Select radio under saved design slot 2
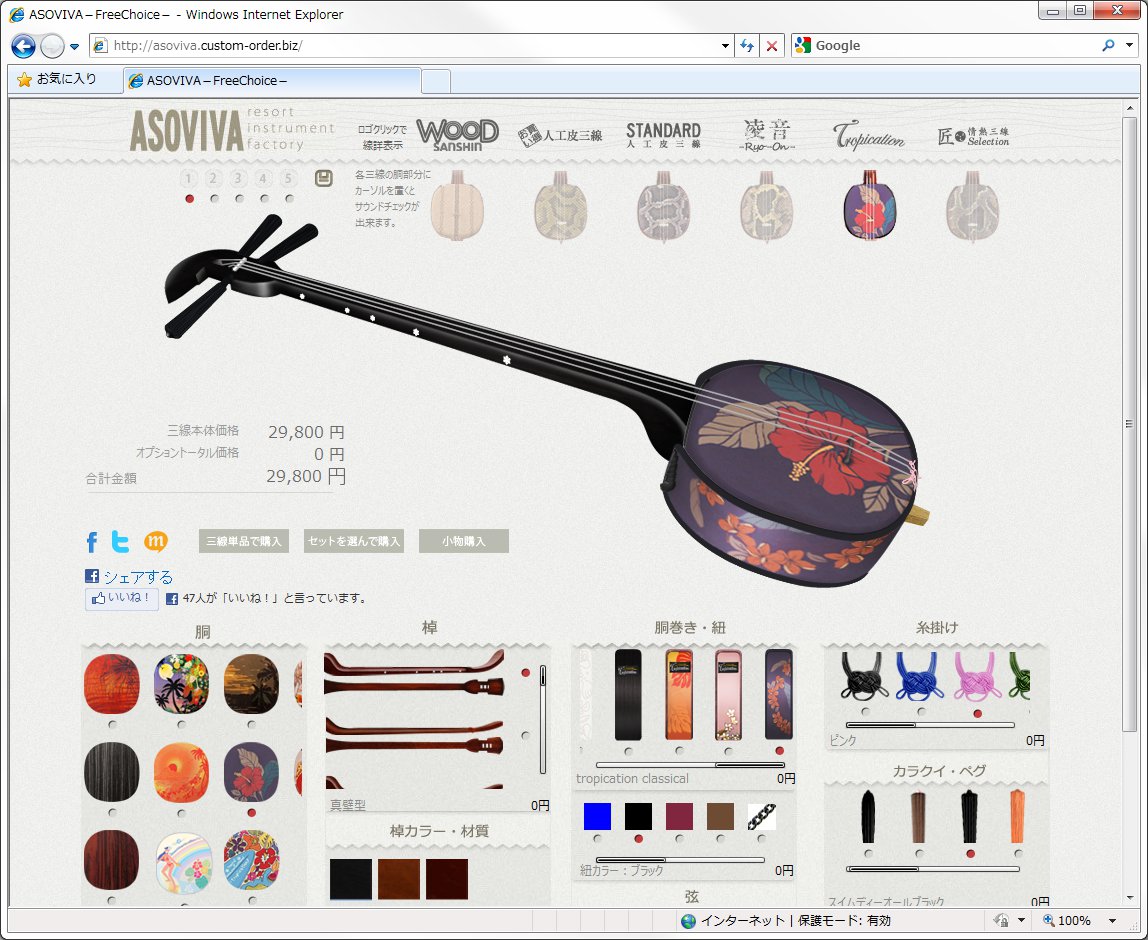This screenshot has height=940, width=1148. pos(215,198)
